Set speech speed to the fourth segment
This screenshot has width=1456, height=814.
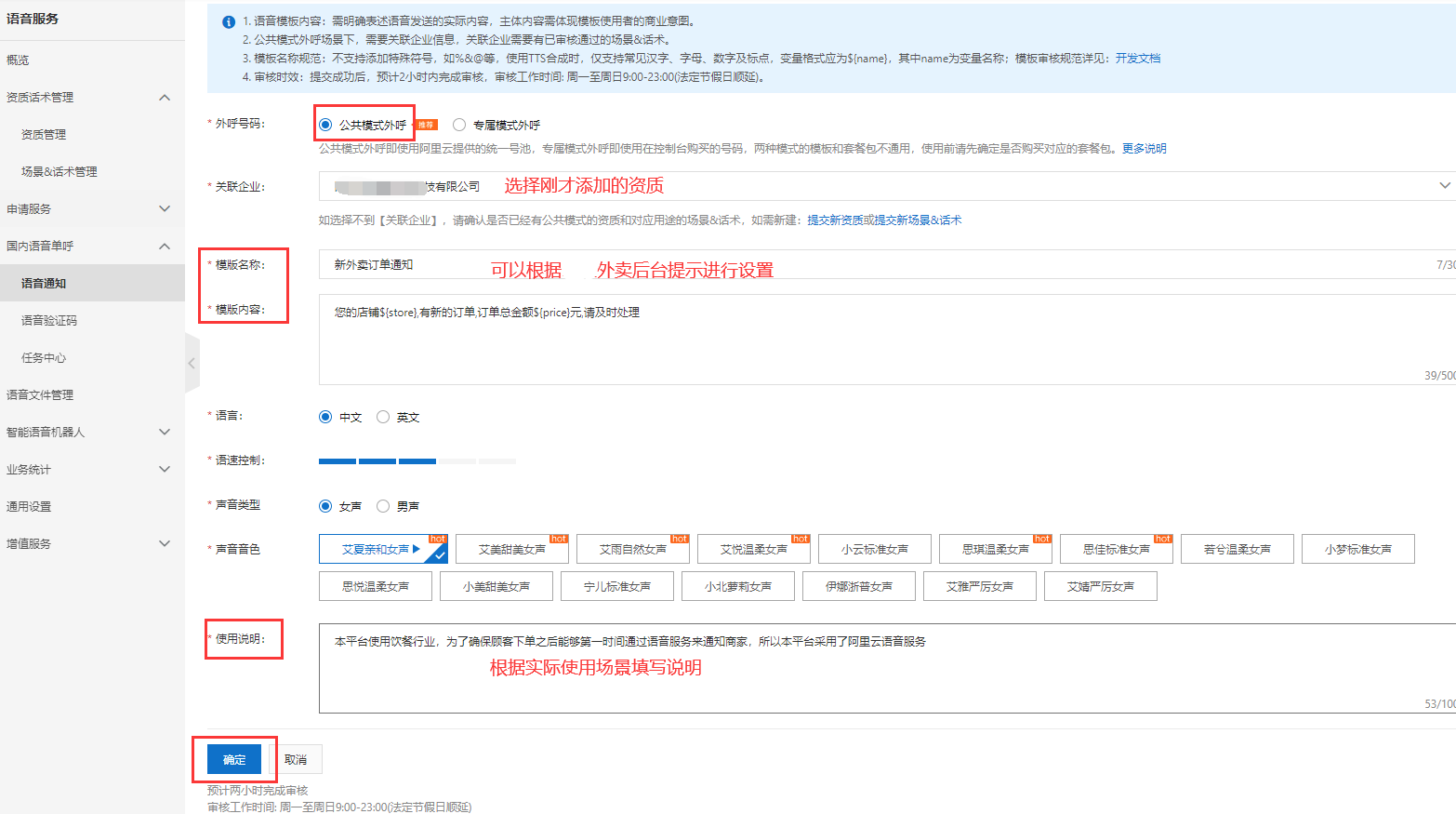[457, 460]
